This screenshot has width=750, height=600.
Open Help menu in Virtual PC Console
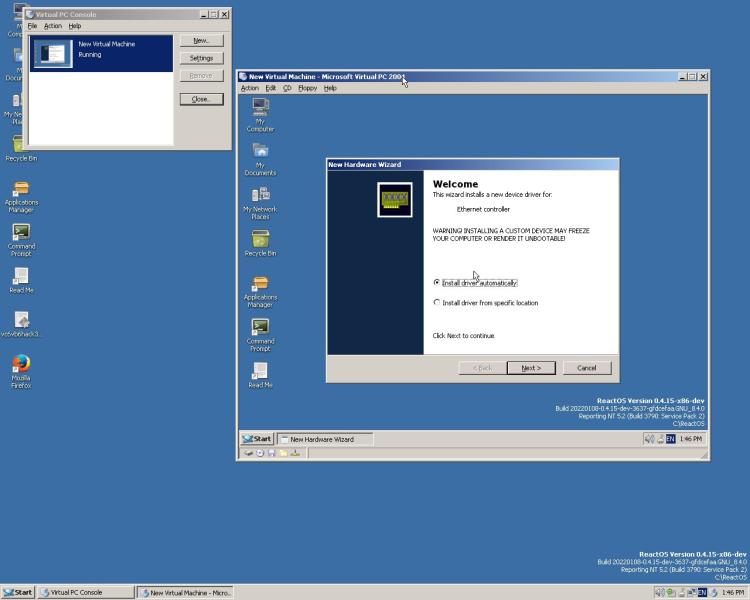tap(75, 26)
